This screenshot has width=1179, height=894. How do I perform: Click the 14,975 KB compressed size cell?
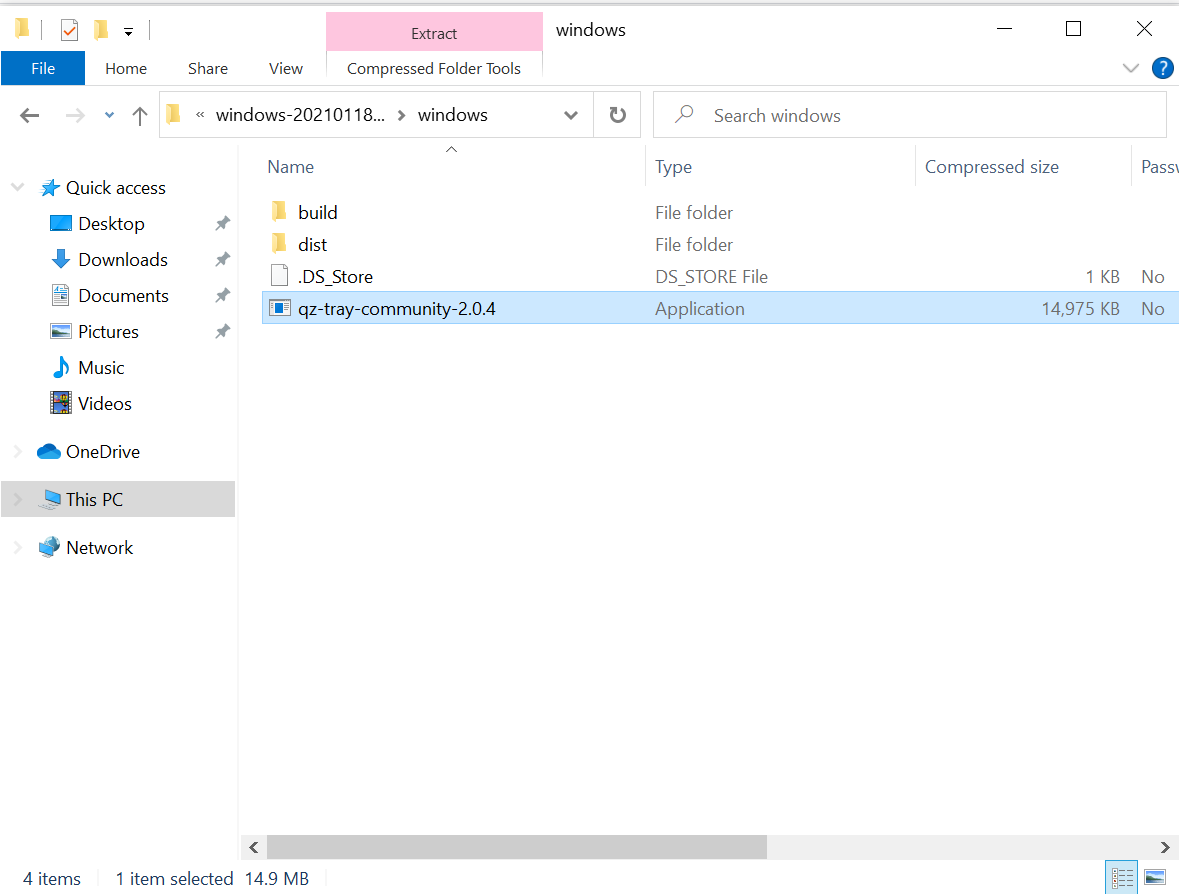1080,309
